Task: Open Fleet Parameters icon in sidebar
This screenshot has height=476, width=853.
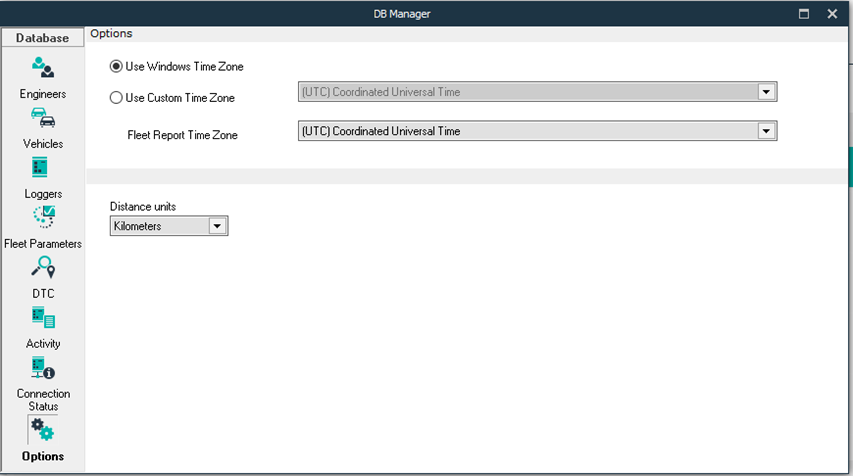Action: click(x=44, y=216)
